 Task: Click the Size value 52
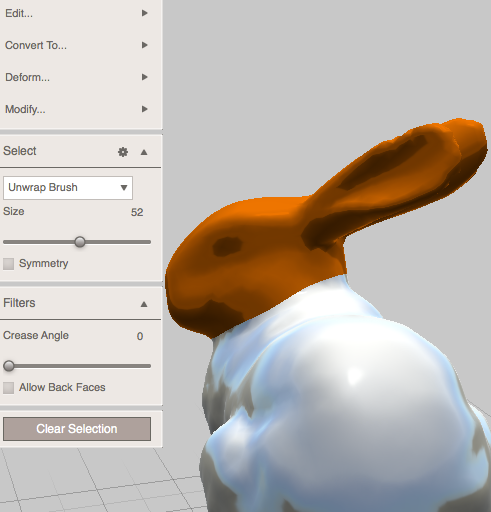point(137,212)
